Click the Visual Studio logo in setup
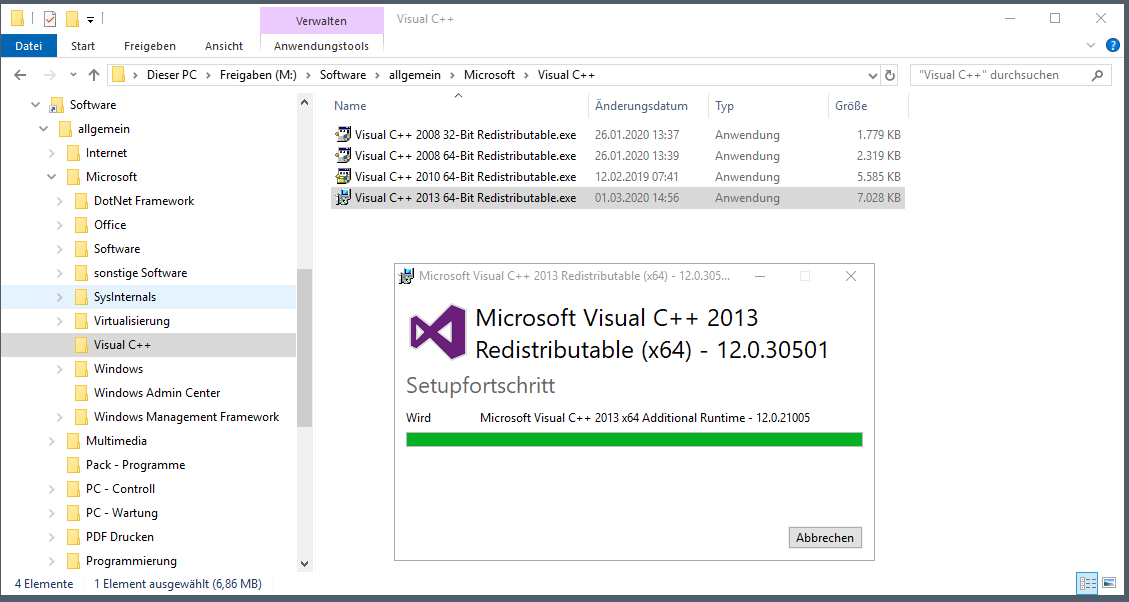Viewport: 1129px width, 602px height. coord(437,333)
